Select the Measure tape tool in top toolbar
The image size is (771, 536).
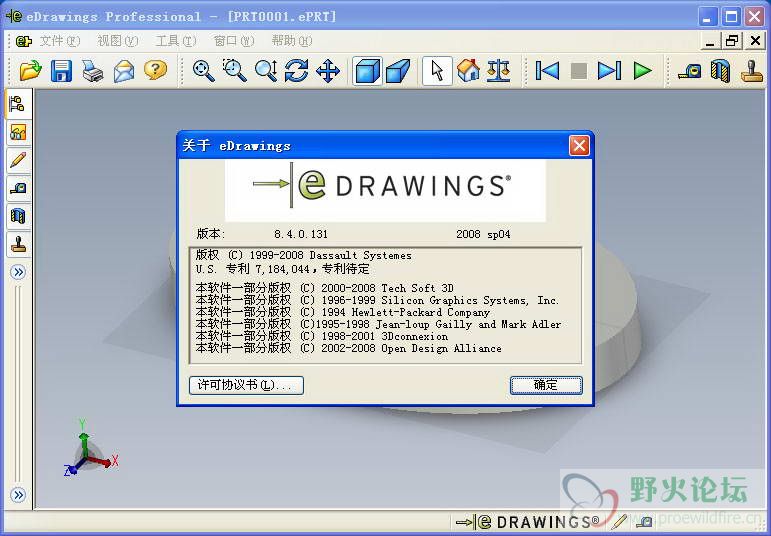point(689,71)
